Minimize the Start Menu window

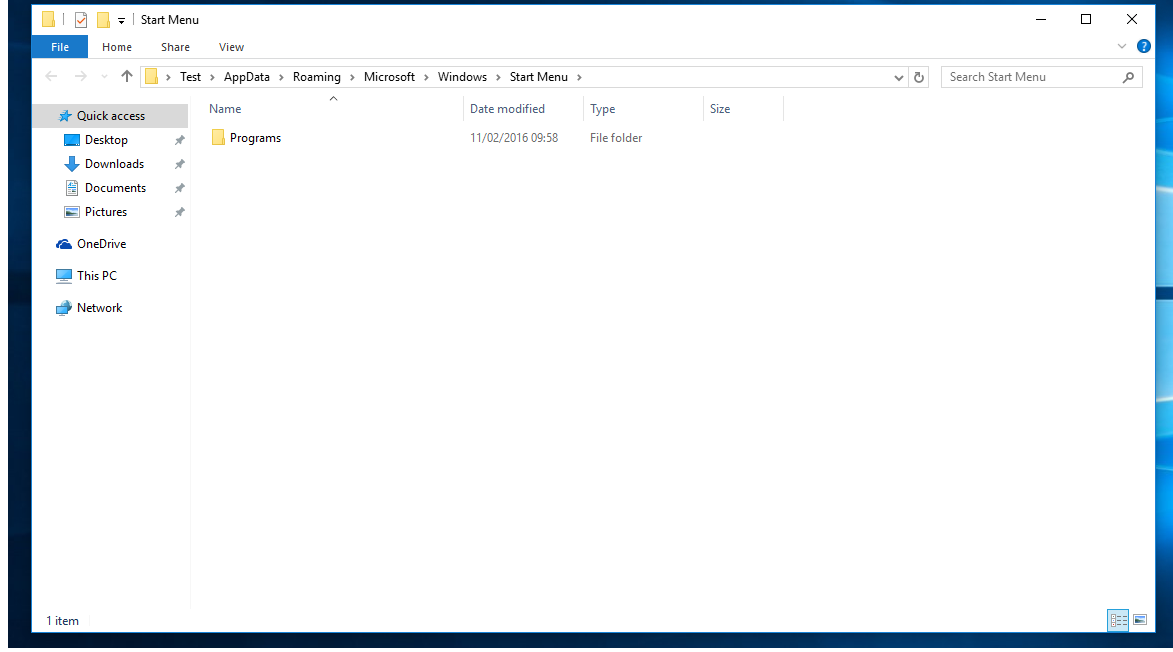tap(1041, 19)
